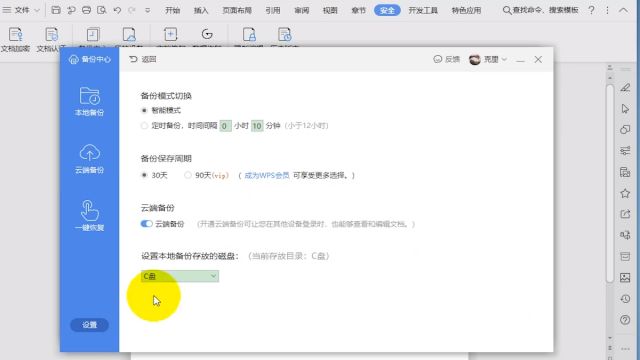This screenshot has width=640, height=360.
Task: Collapse the ribbon with the chevron
Action: point(623,10)
